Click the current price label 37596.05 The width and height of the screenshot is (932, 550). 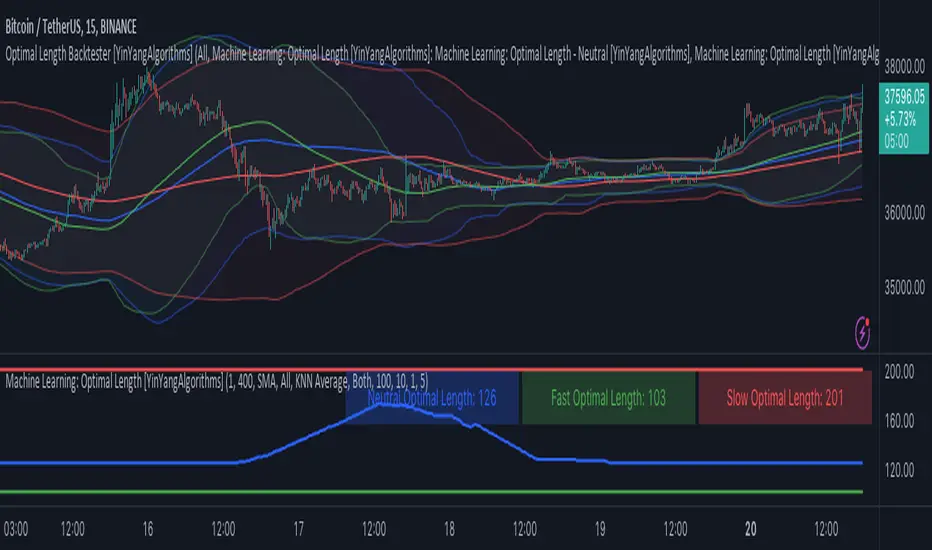[904, 118]
